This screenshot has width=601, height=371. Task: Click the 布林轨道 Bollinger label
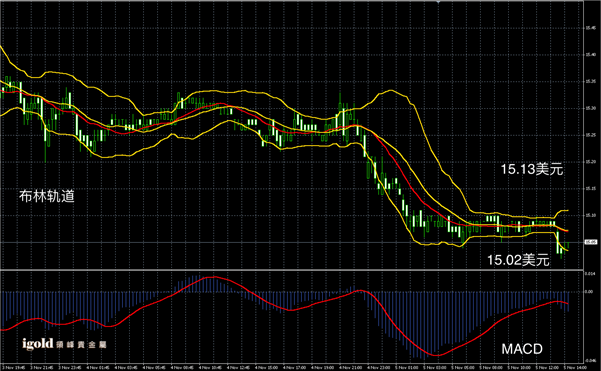47,196
